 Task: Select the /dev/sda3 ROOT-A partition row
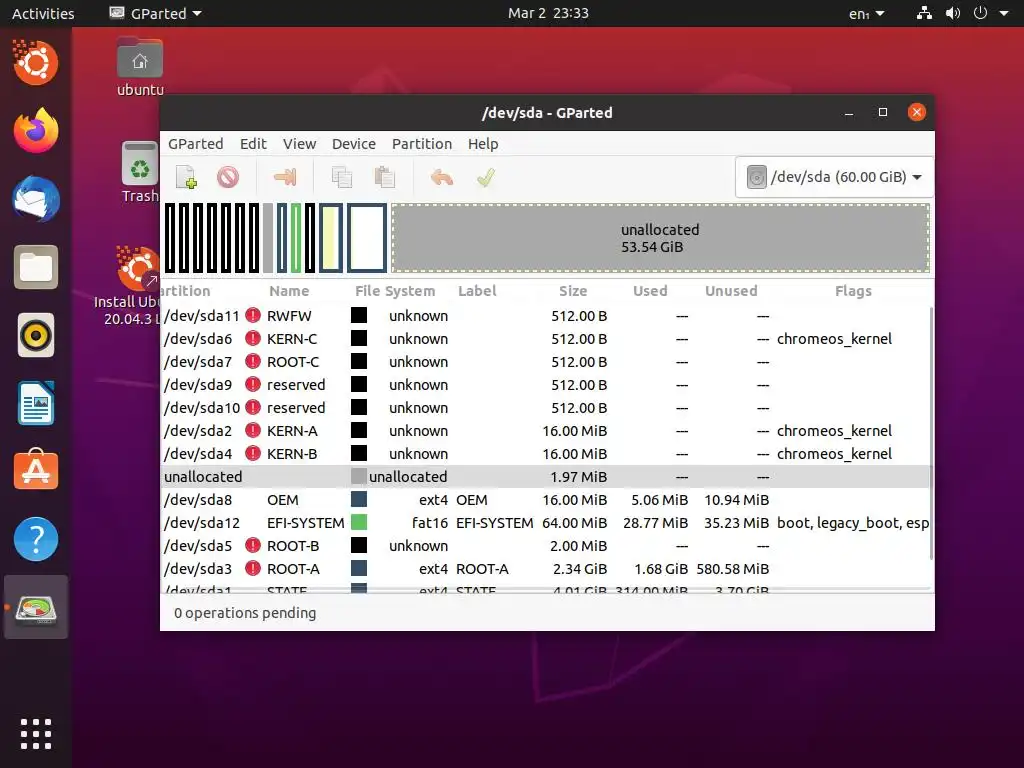tap(546, 569)
